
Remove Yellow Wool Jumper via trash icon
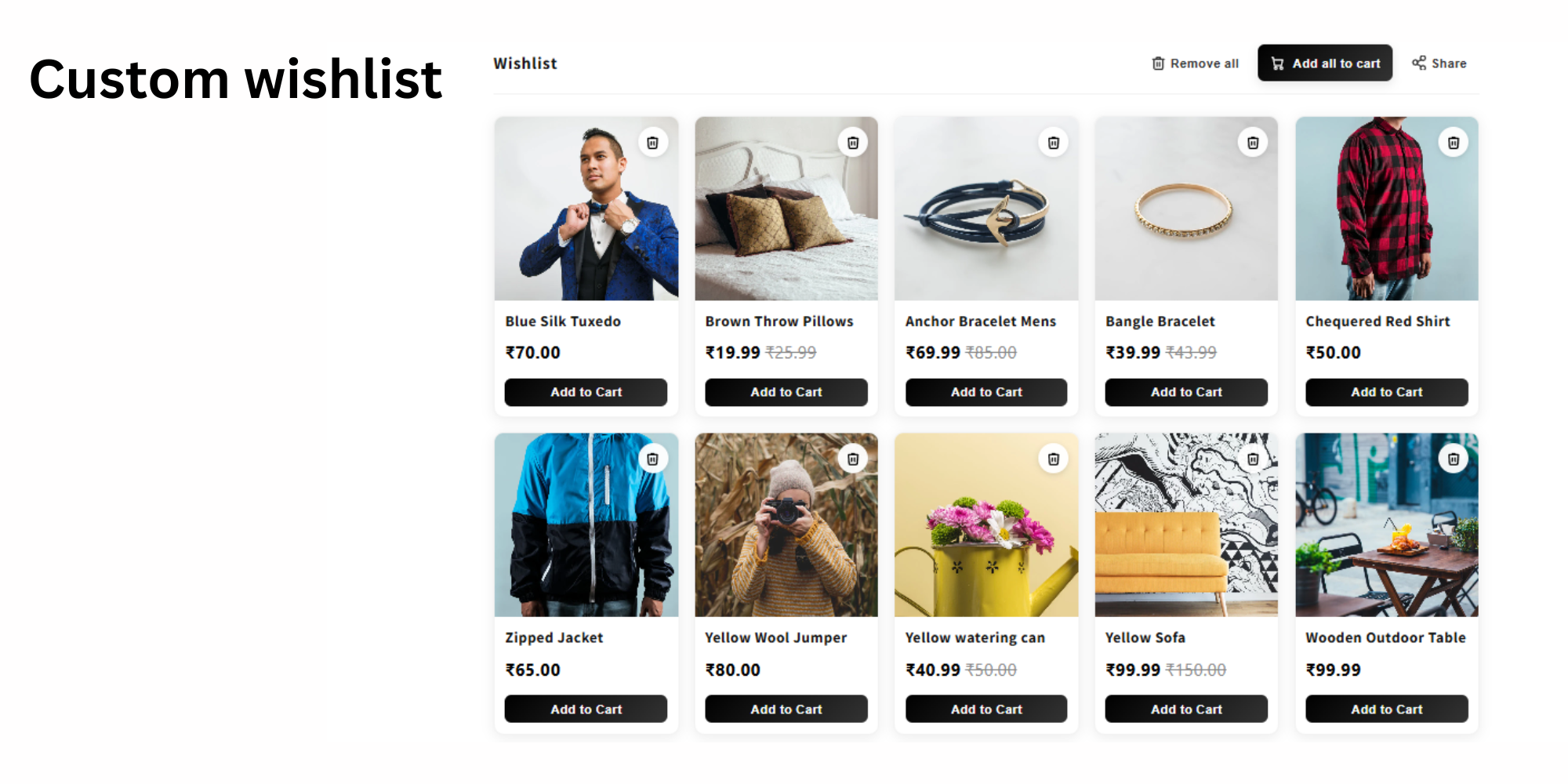tap(853, 459)
